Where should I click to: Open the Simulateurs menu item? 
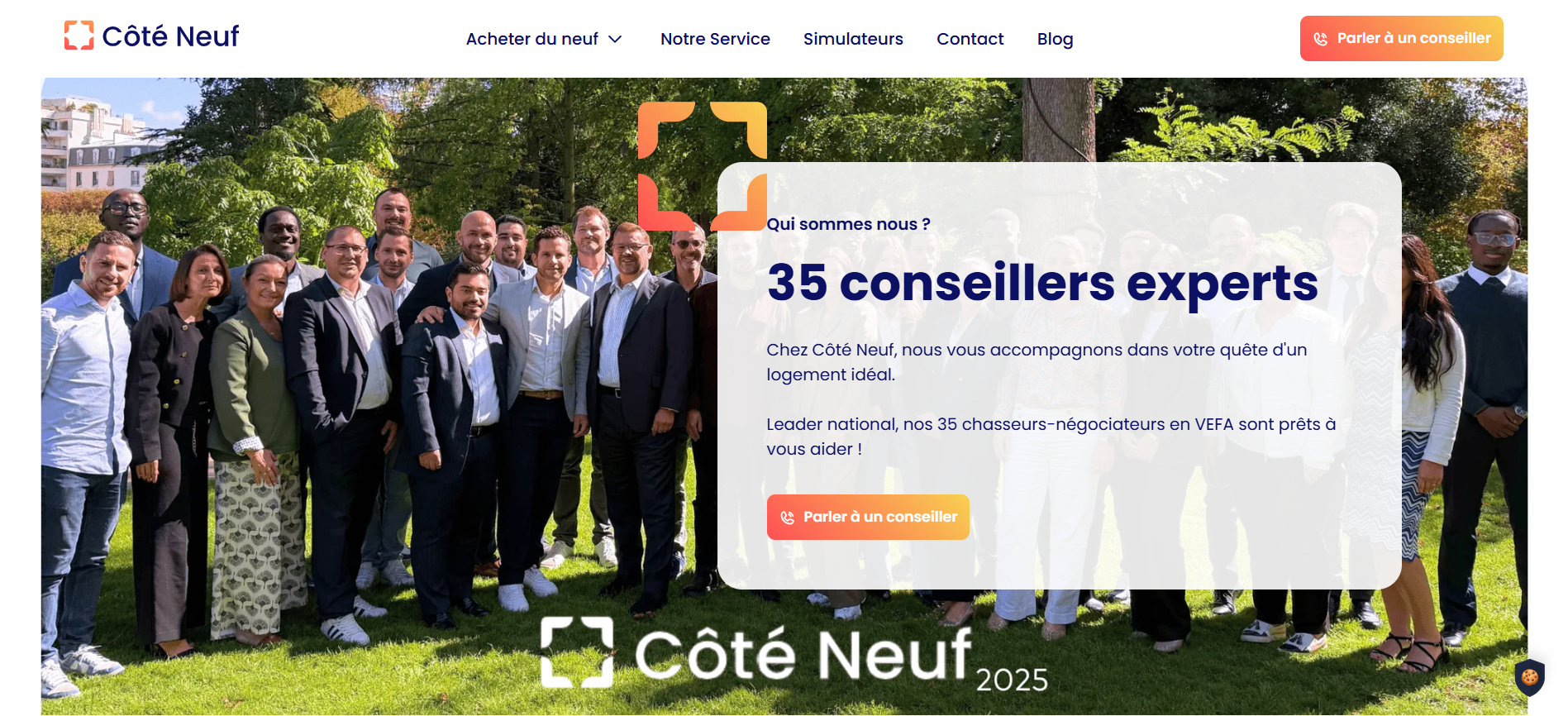(x=853, y=39)
